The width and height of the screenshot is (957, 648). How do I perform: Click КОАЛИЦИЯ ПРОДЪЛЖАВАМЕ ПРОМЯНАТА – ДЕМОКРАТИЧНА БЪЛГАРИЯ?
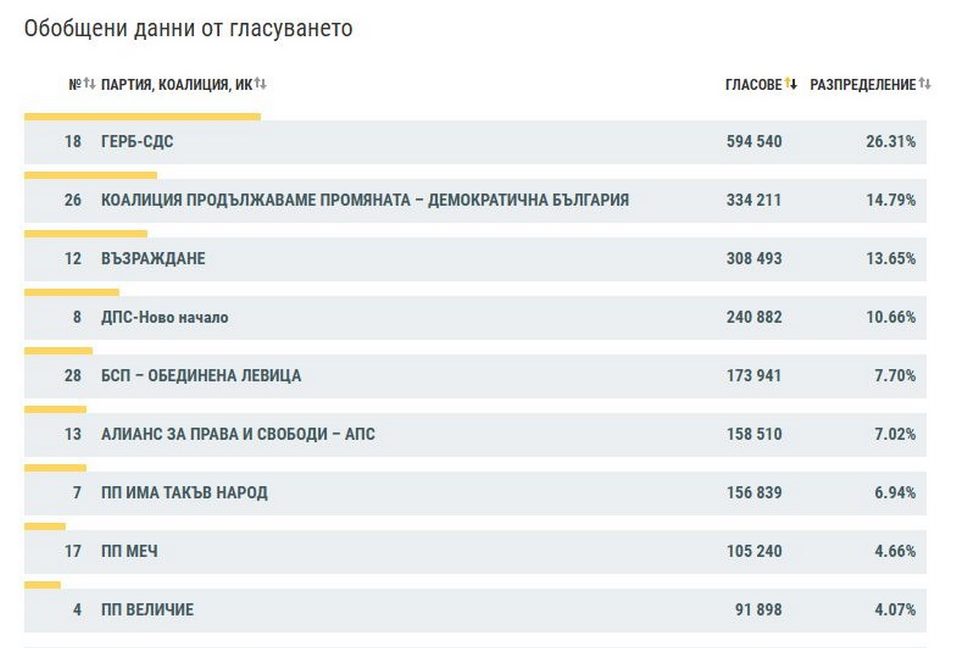pos(365,200)
